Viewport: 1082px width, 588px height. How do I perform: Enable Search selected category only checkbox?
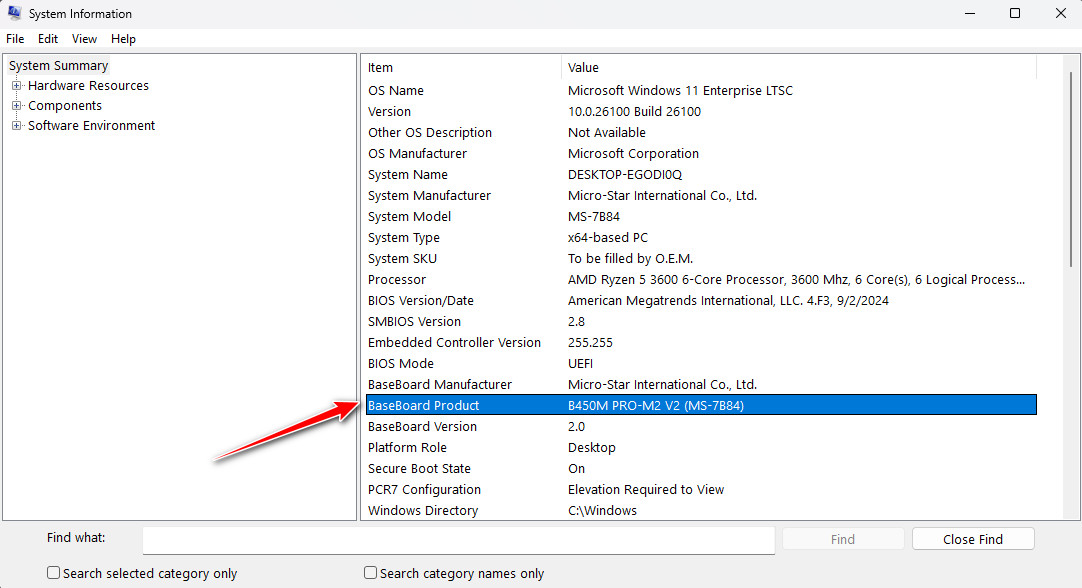(x=54, y=573)
